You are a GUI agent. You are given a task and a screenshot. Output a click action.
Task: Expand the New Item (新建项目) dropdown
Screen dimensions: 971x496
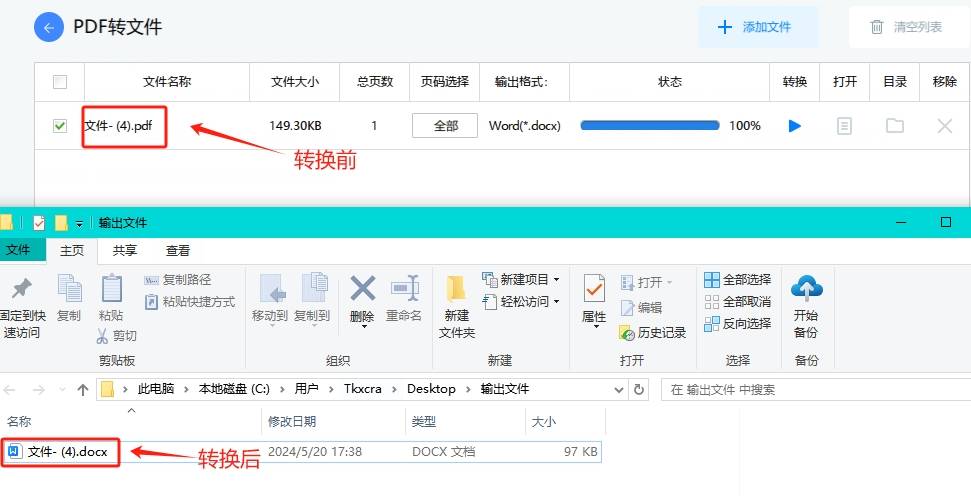pyautogui.click(x=556, y=279)
